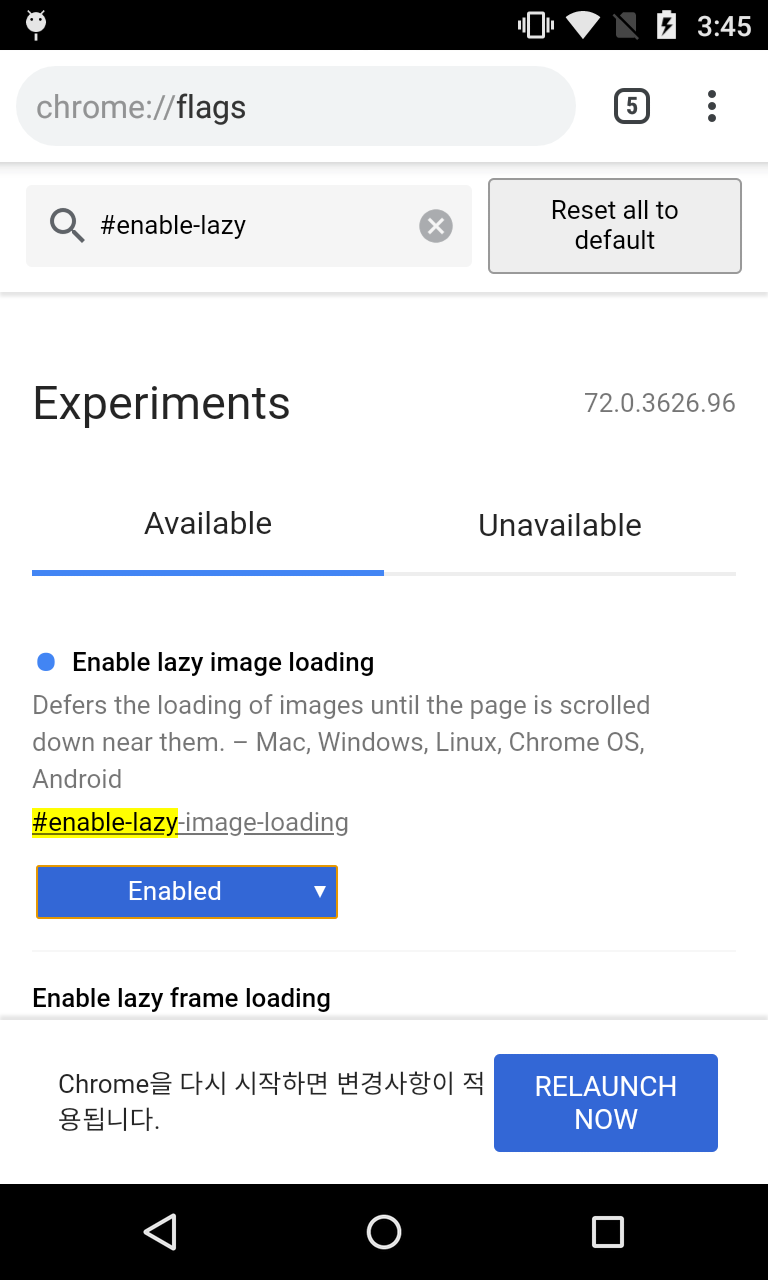Open Chrome's three-dot overflow menu
768x1280 pixels.
tap(711, 106)
